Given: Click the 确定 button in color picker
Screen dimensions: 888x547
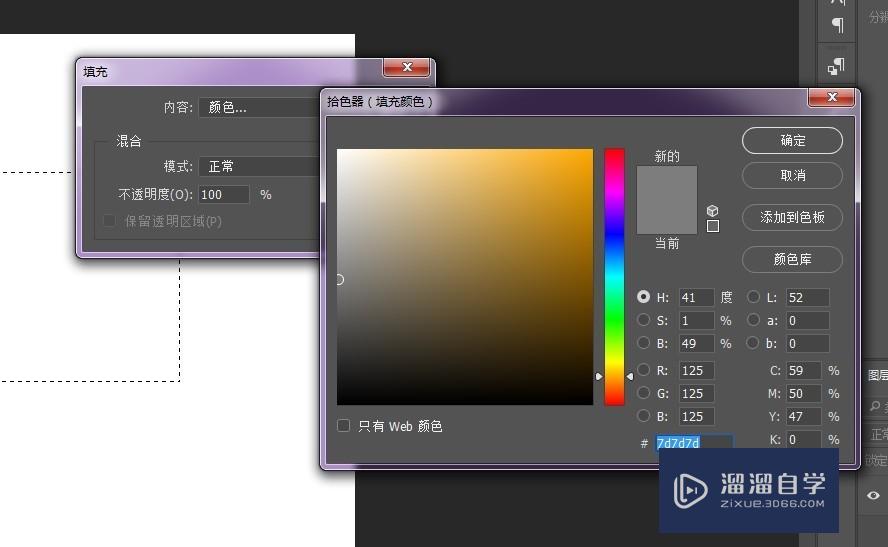Looking at the screenshot, I should point(792,140).
